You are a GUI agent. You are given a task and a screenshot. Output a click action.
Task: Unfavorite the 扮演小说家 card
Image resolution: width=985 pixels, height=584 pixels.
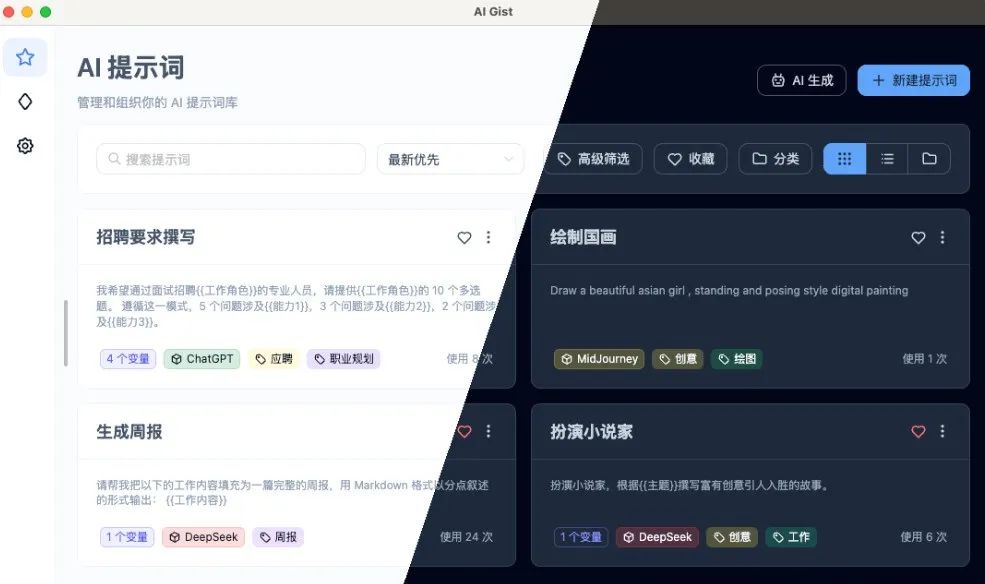click(918, 431)
